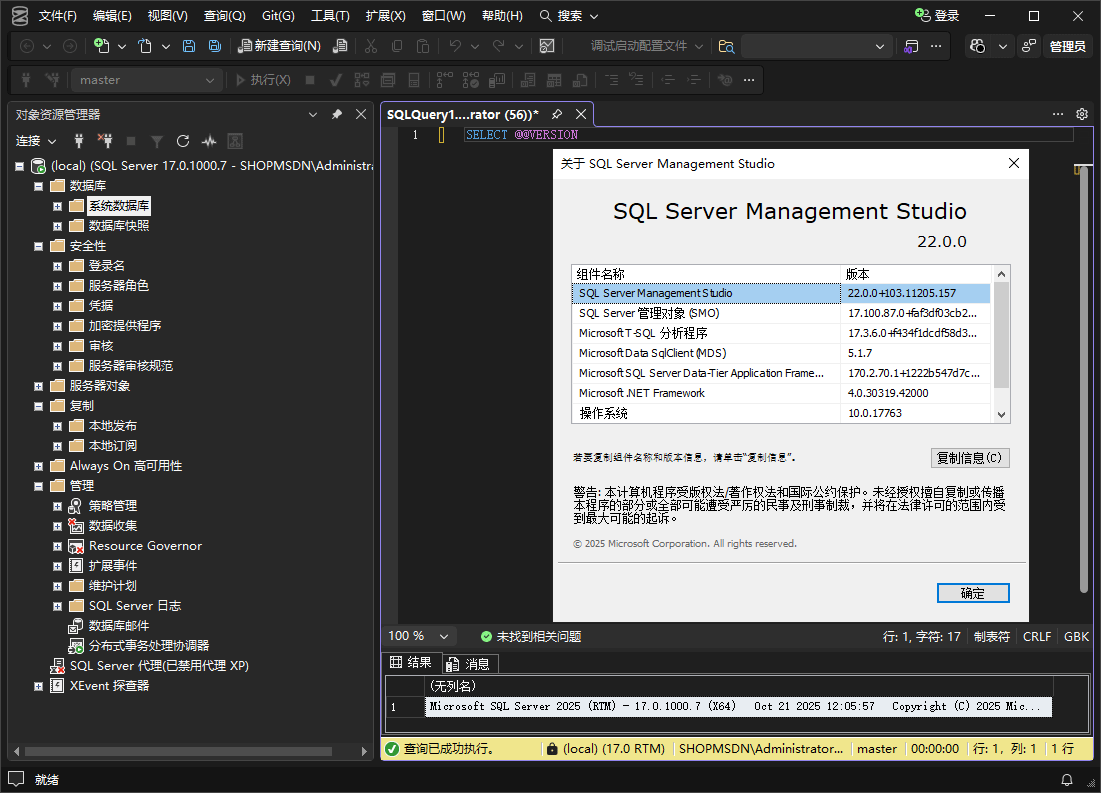
Task: Click 确定 to close the About dialog
Action: 972,593
